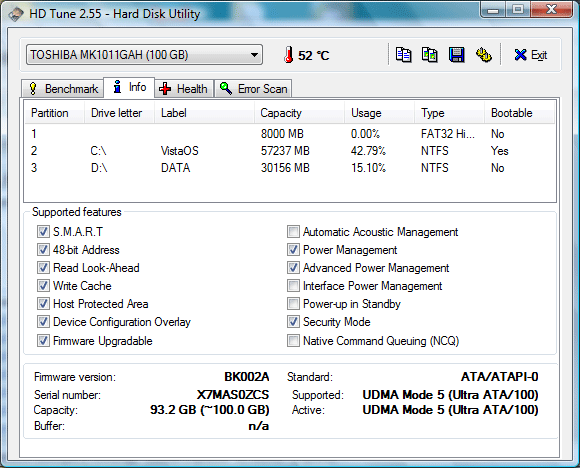This screenshot has height=468, width=580.
Task: Toggle the Write Cache checkbox
Action: (x=43, y=286)
